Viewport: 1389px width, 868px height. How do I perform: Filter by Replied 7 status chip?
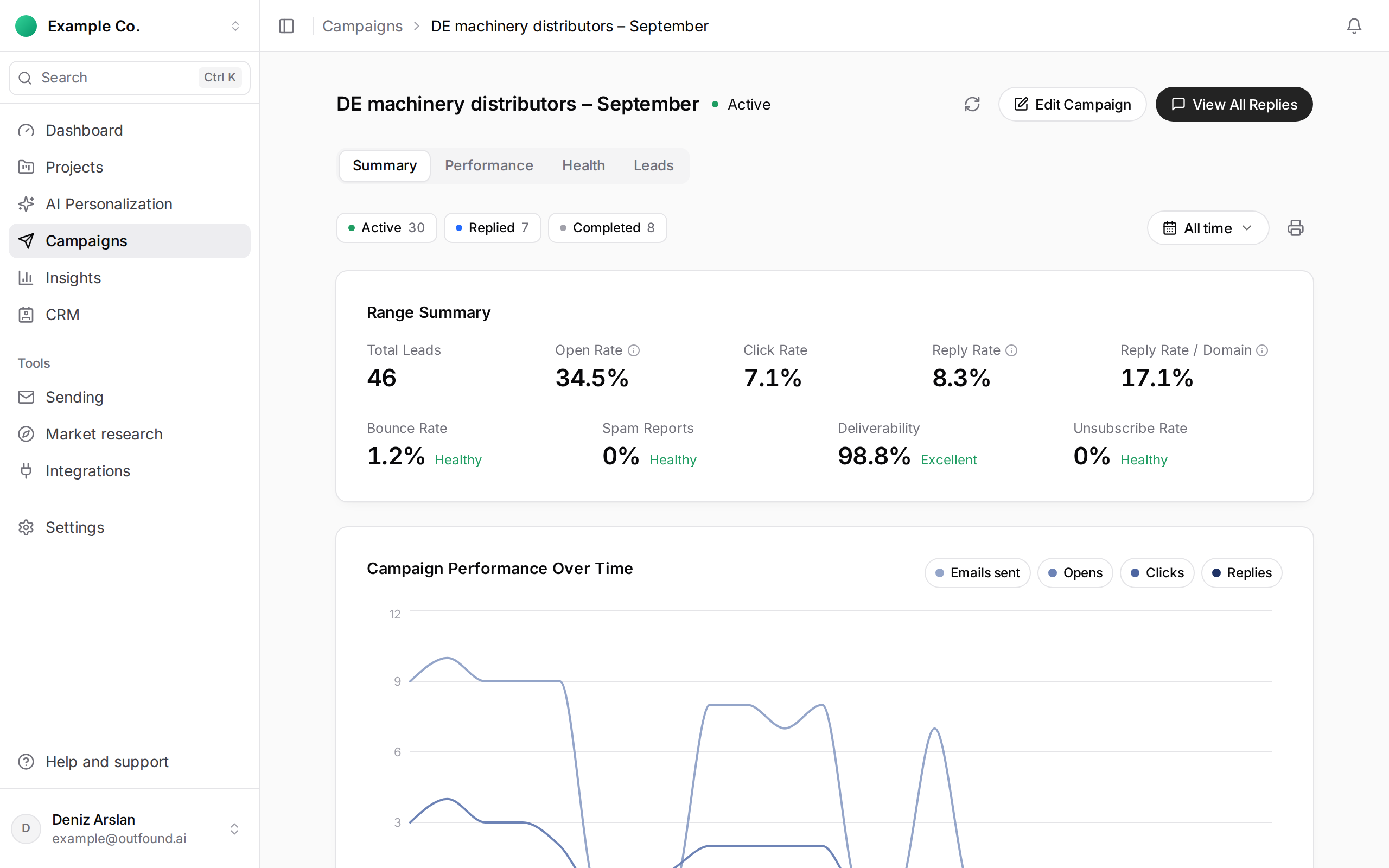click(x=493, y=228)
